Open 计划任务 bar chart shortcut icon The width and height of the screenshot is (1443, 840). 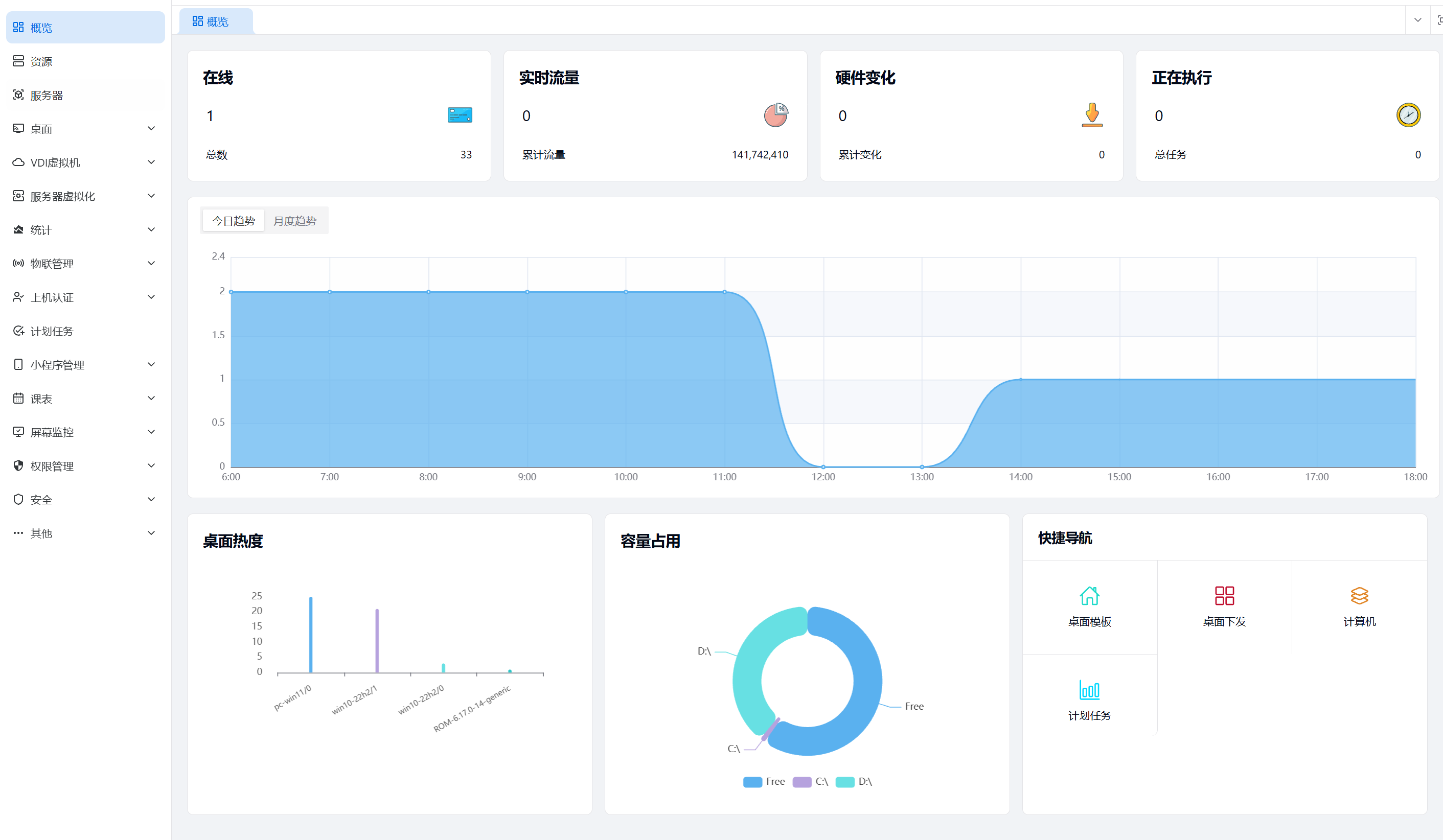pos(1089,690)
